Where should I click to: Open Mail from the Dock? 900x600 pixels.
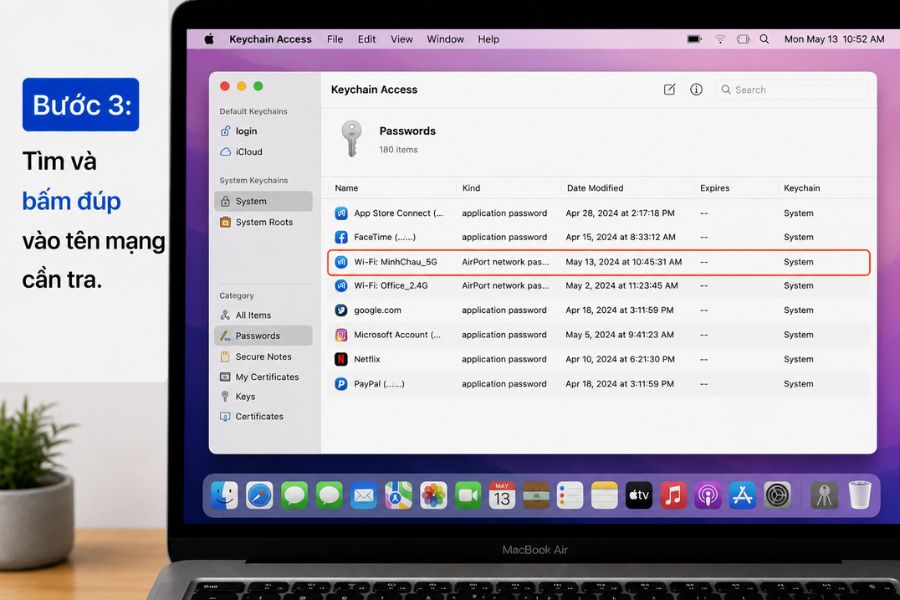pos(364,496)
